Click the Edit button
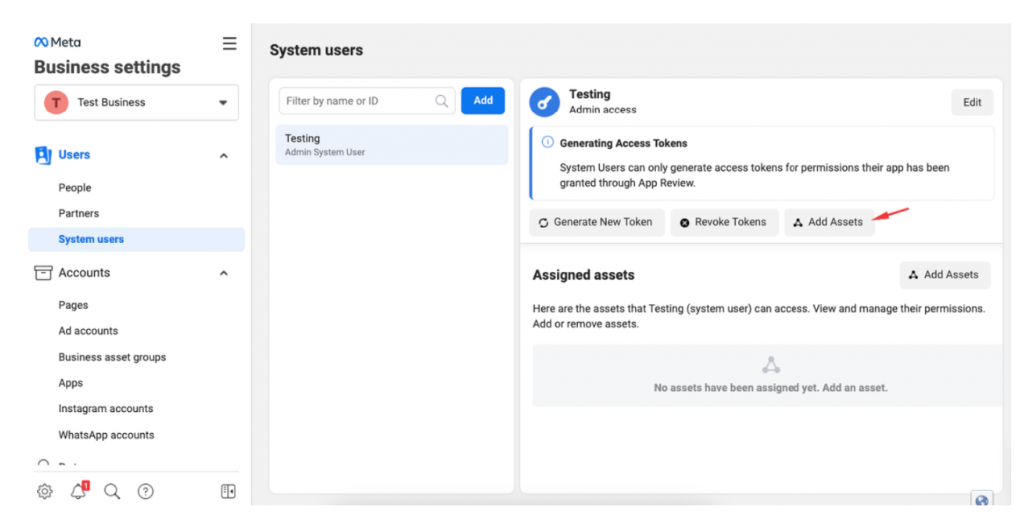The image size is (1024, 515). 972,102
